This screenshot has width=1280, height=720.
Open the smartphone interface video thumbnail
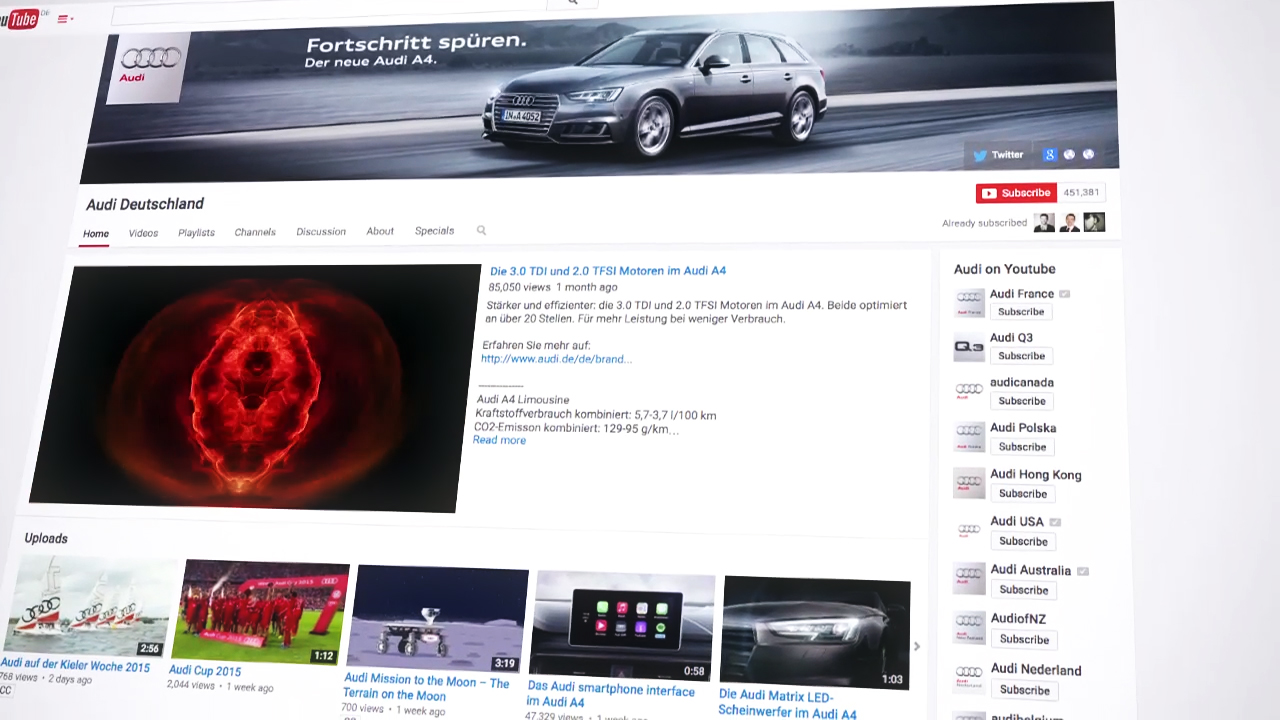622,626
